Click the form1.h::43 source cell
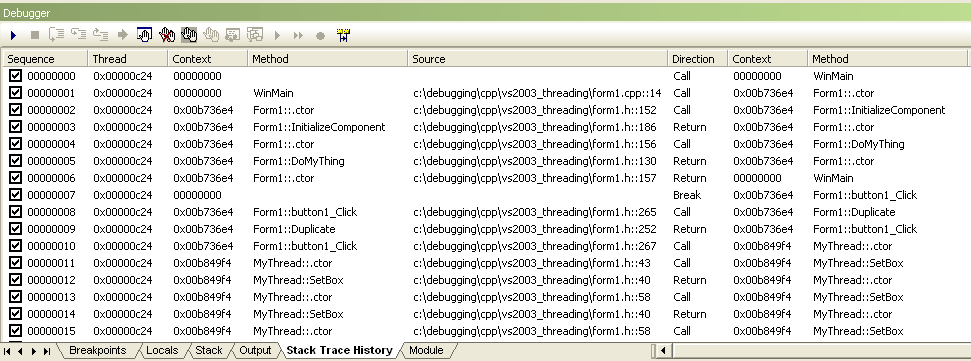 coord(531,263)
